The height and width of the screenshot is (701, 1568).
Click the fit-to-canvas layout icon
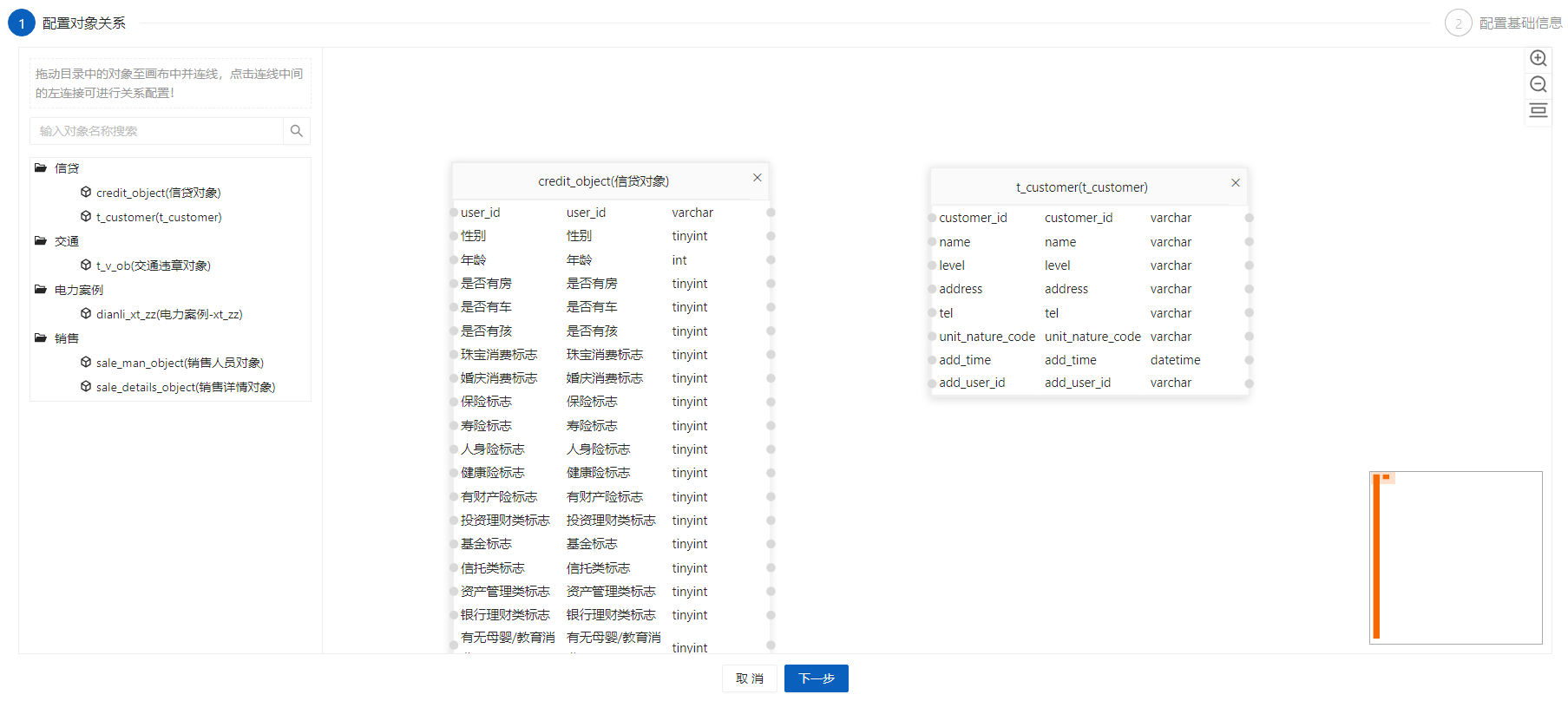point(1538,110)
